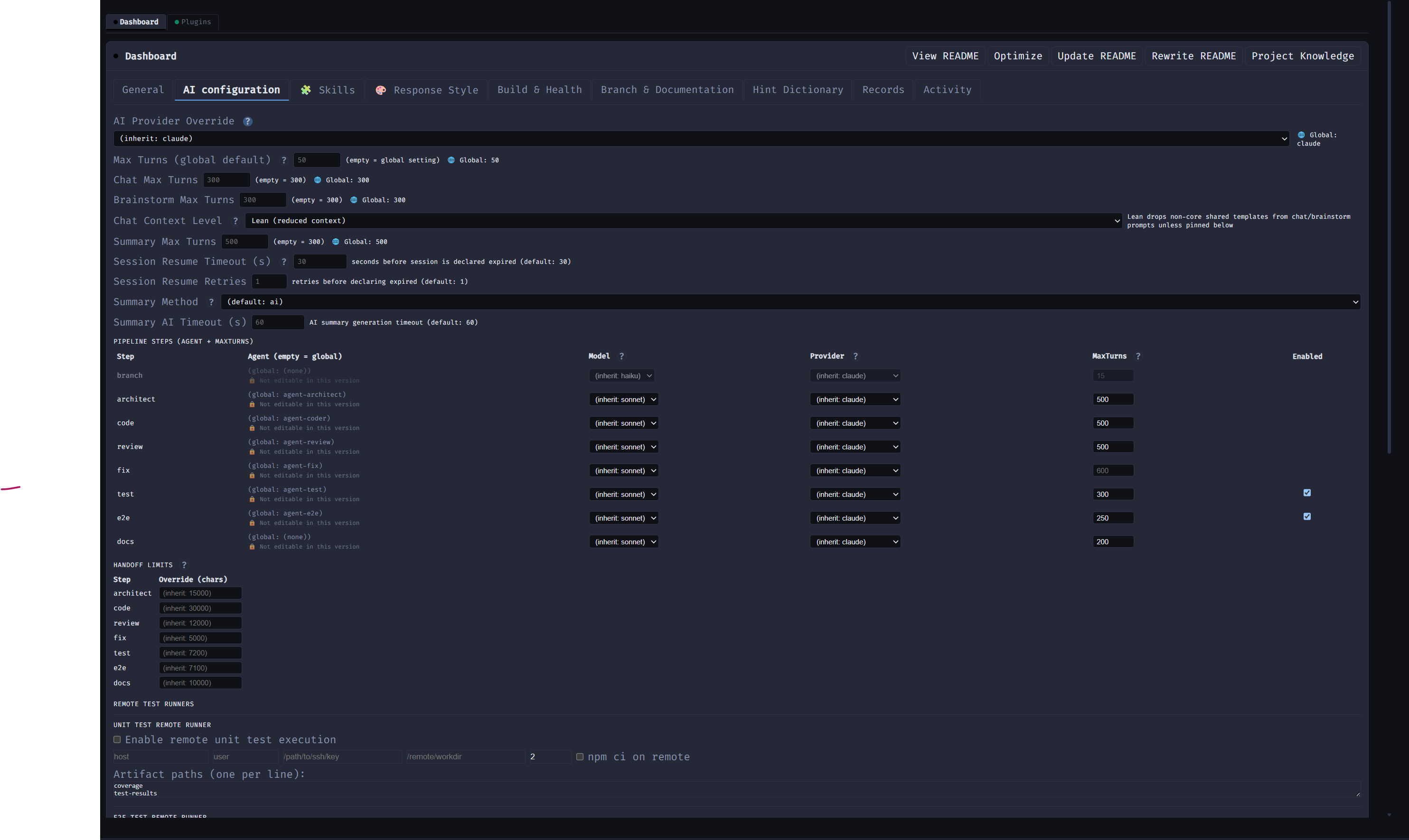This screenshot has width=1409, height=840.
Task: Open Project Knowledge button
Action: pyautogui.click(x=1302, y=56)
